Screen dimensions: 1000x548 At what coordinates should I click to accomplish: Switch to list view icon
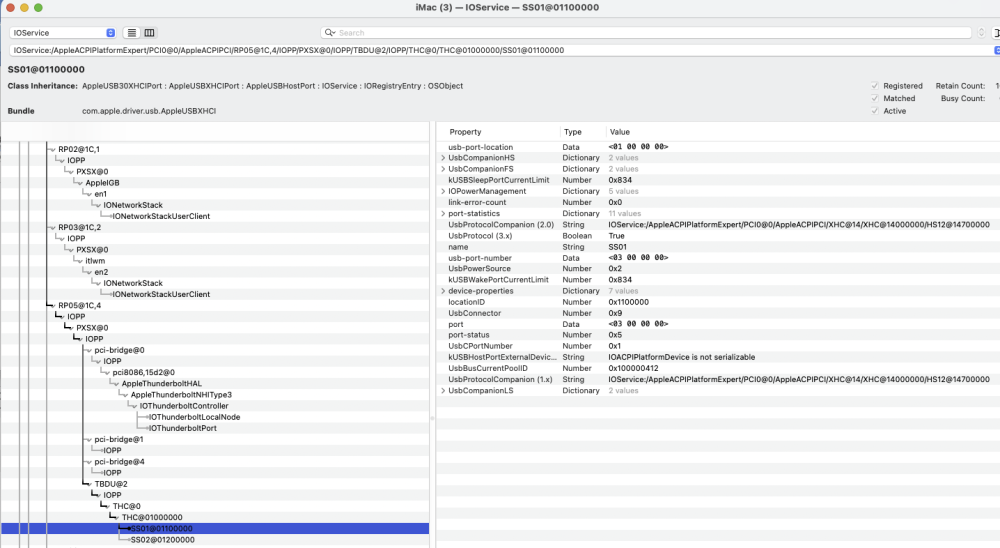131,33
